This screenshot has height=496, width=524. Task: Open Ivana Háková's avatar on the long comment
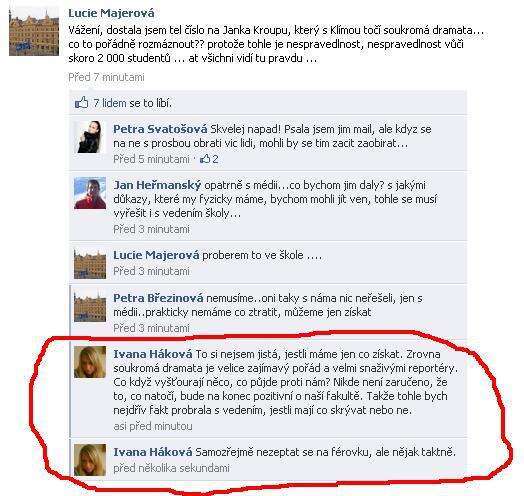[x=90, y=362]
